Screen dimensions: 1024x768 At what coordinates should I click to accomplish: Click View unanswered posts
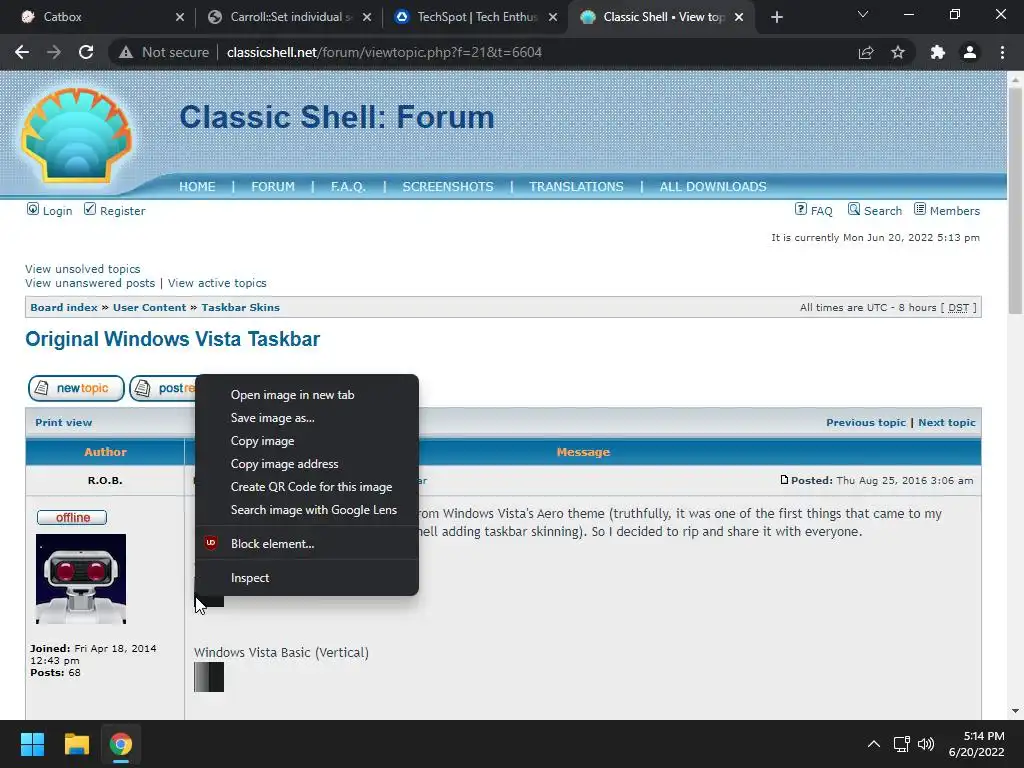(90, 283)
